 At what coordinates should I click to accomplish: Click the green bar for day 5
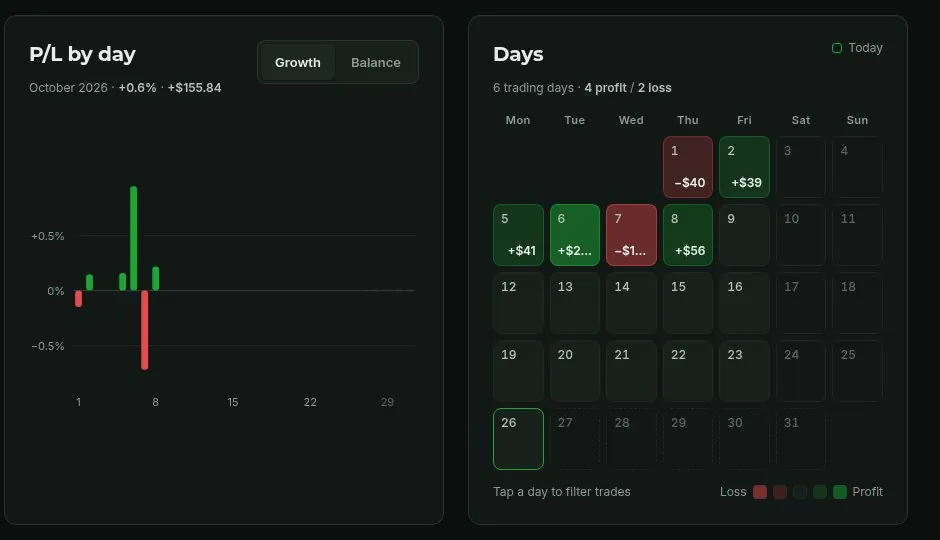click(x=123, y=282)
